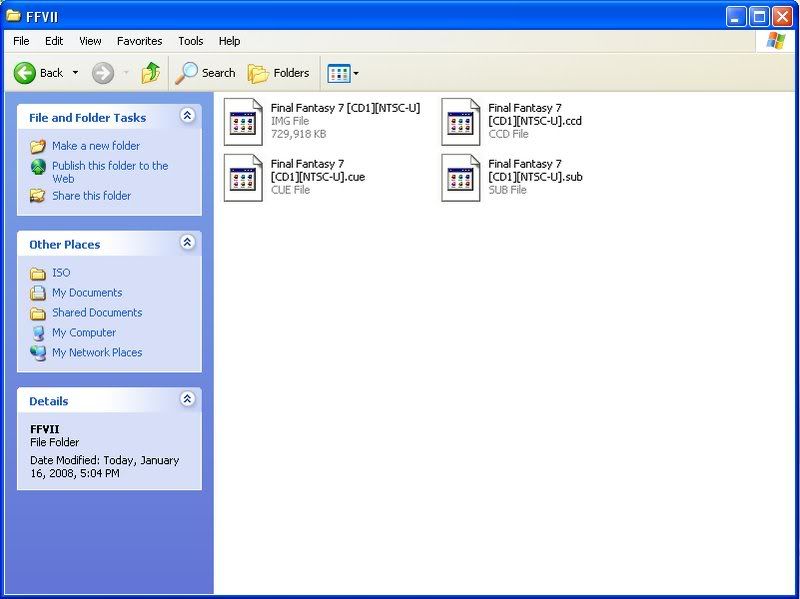This screenshot has width=800, height=599.
Task: Click Publish this folder to the Web
Action: pyautogui.click(x=110, y=172)
